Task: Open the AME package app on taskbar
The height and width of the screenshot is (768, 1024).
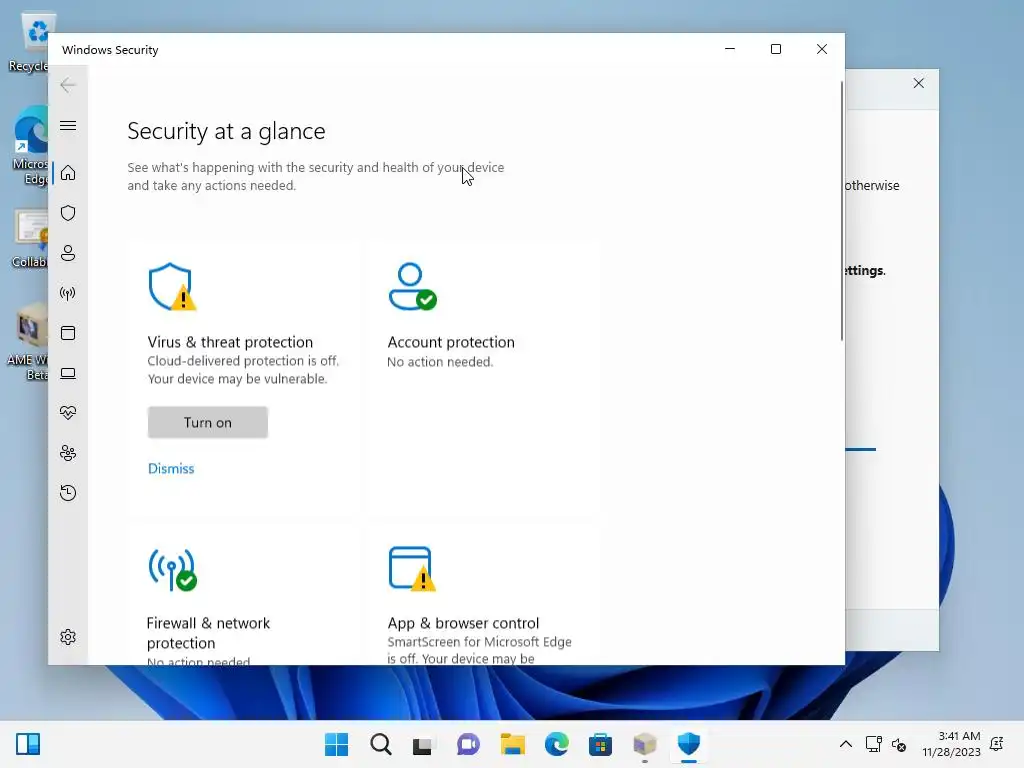Action: 645,744
